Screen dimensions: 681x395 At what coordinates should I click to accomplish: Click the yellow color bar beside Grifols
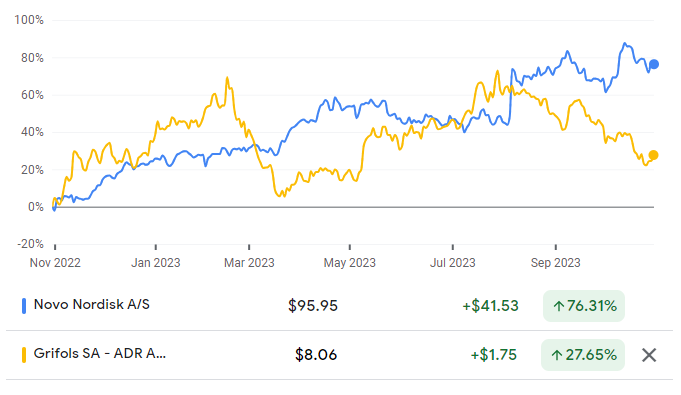pyautogui.click(x=24, y=355)
